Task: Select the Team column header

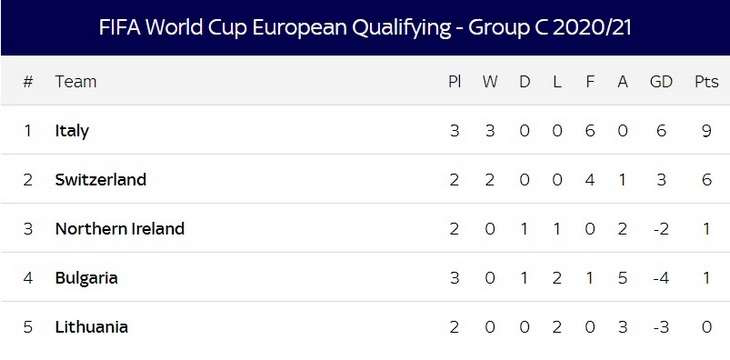Action: [x=76, y=82]
